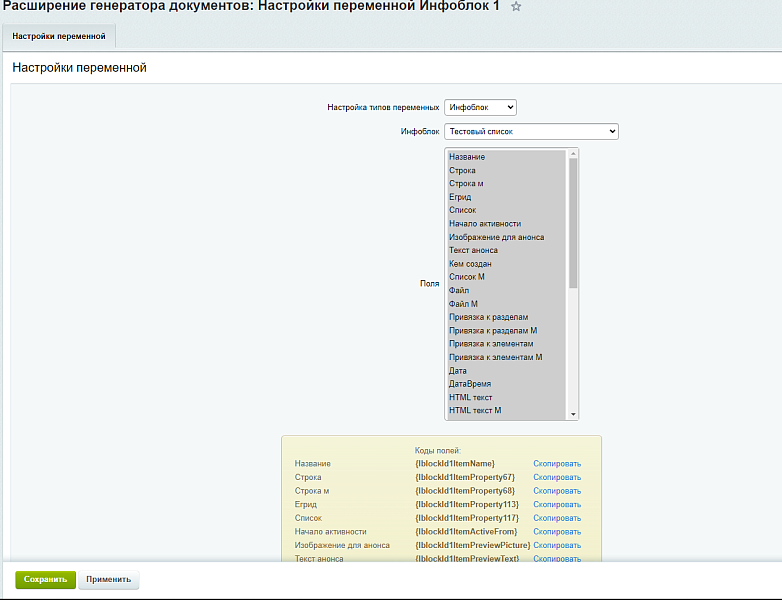Select Егрид in the fields list
The image size is (782, 600).
click(460, 197)
